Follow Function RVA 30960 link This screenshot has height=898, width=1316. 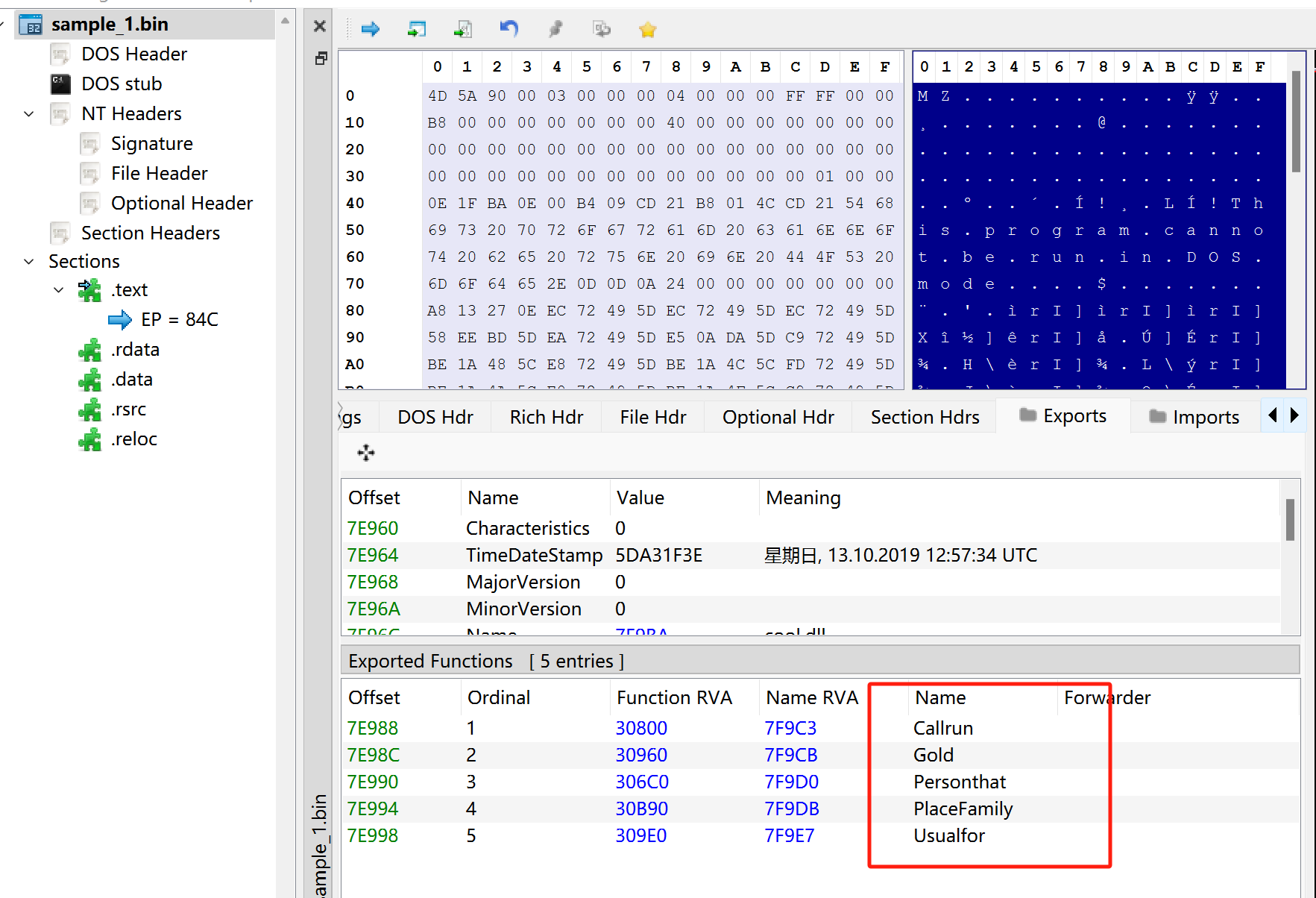point(641,755)
